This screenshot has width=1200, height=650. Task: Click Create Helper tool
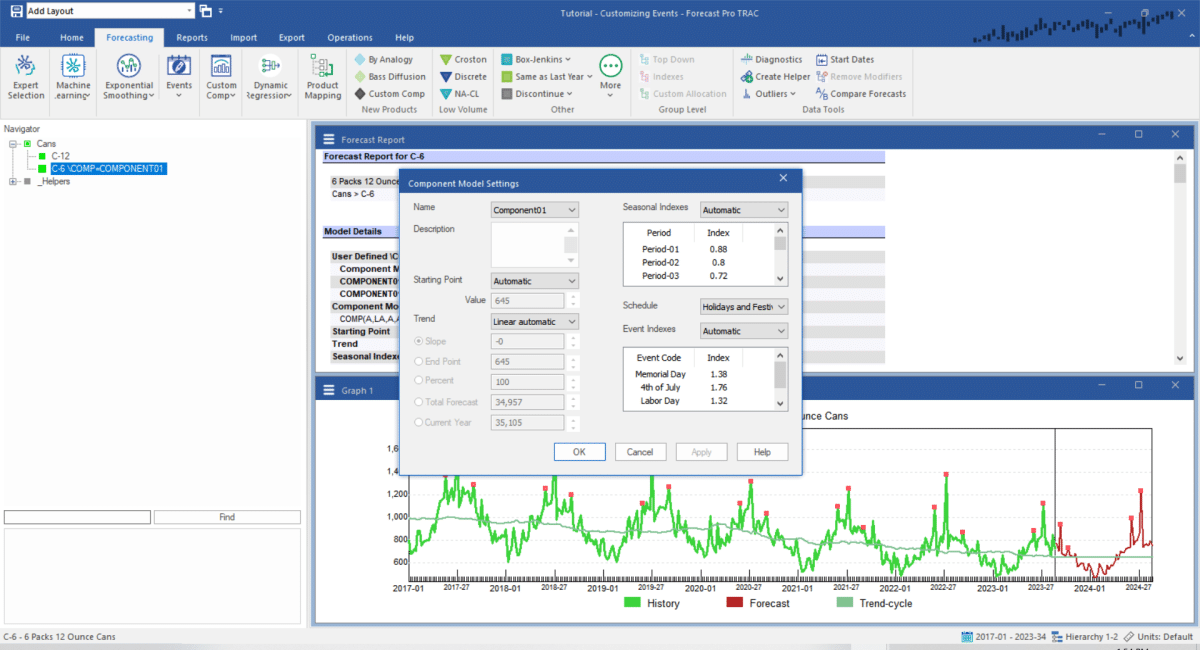[776, 76]
